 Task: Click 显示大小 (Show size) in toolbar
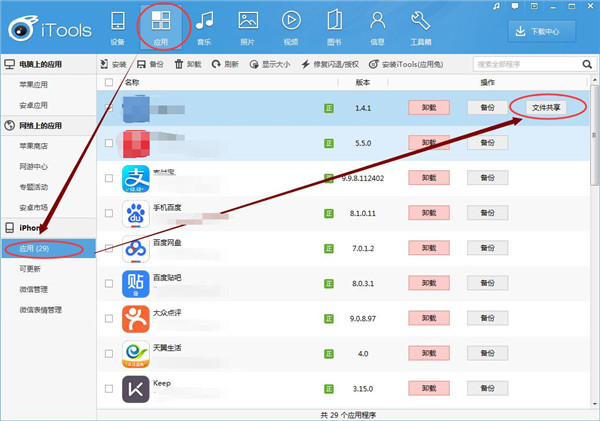270,64
